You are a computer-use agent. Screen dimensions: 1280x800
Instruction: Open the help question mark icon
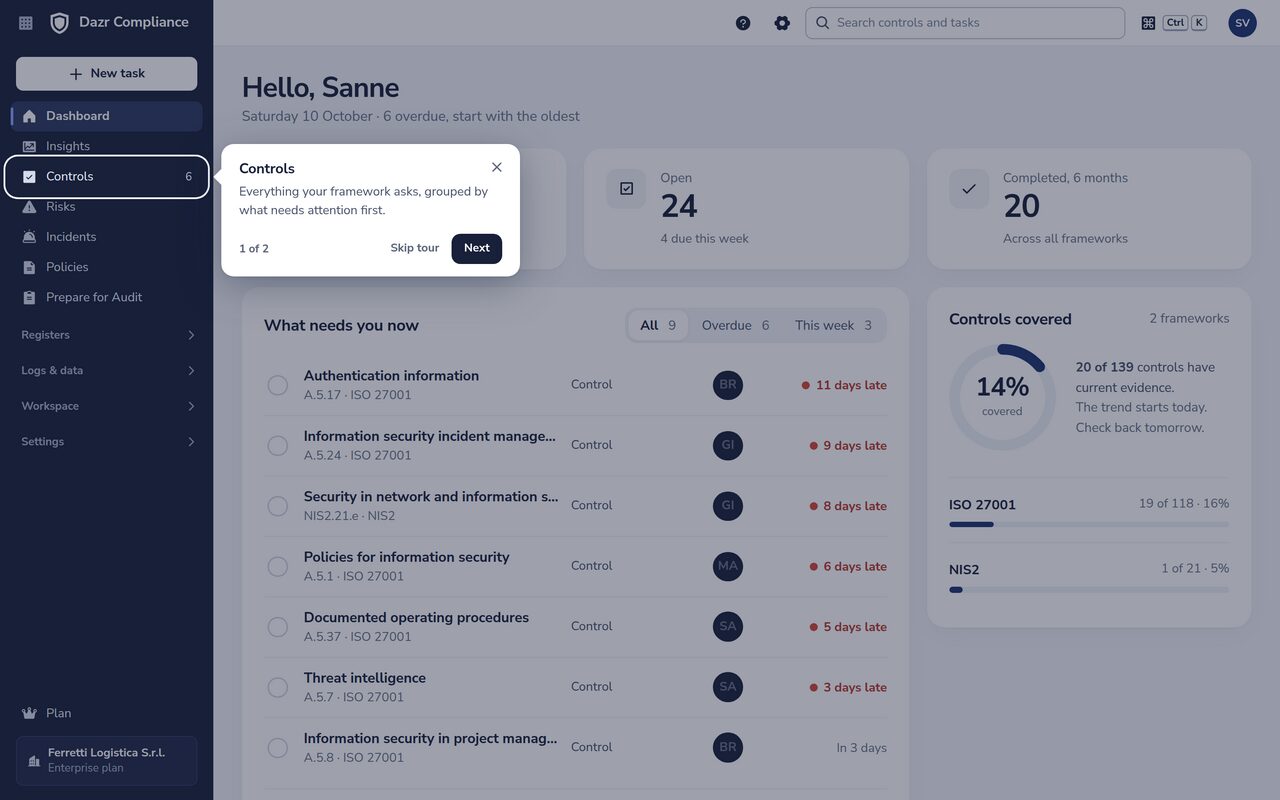[x=743, y=23]
